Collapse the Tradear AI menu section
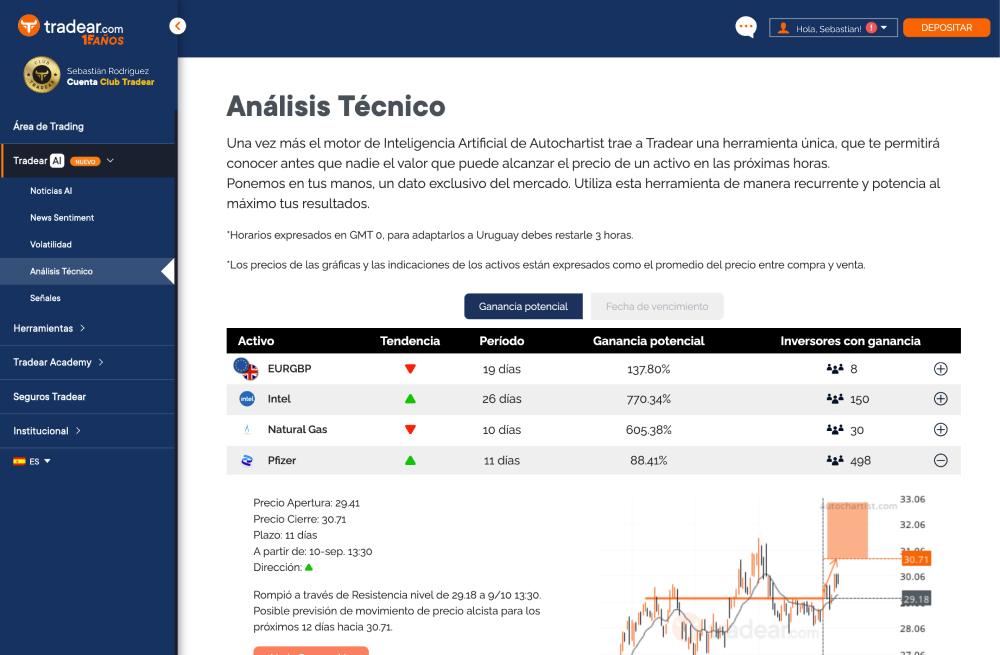The width and height of the screenshot is (1000, 655). (x=110, y=161)
